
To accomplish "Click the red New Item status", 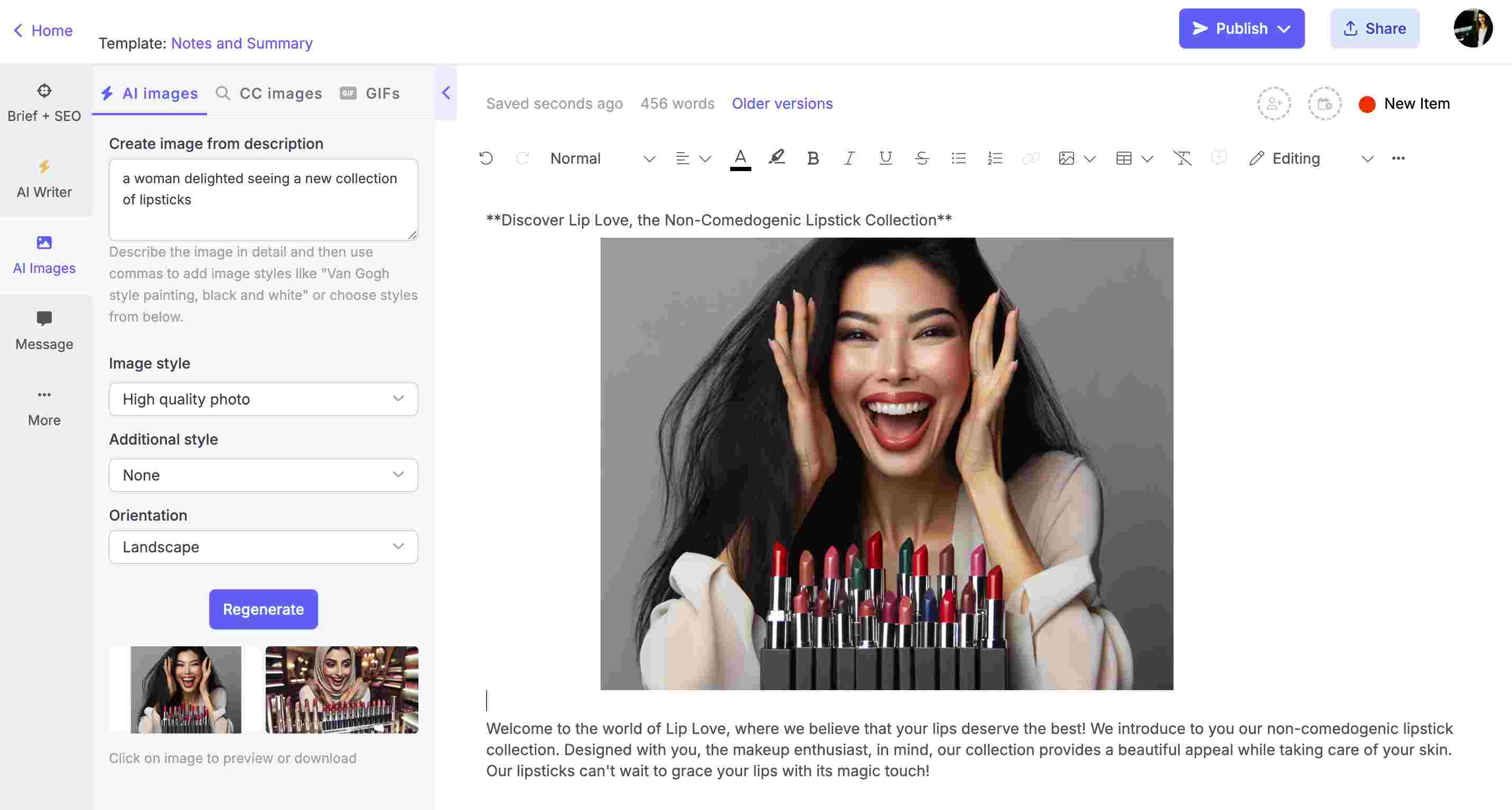I will pyautogui.click(x=1404, y=104).
